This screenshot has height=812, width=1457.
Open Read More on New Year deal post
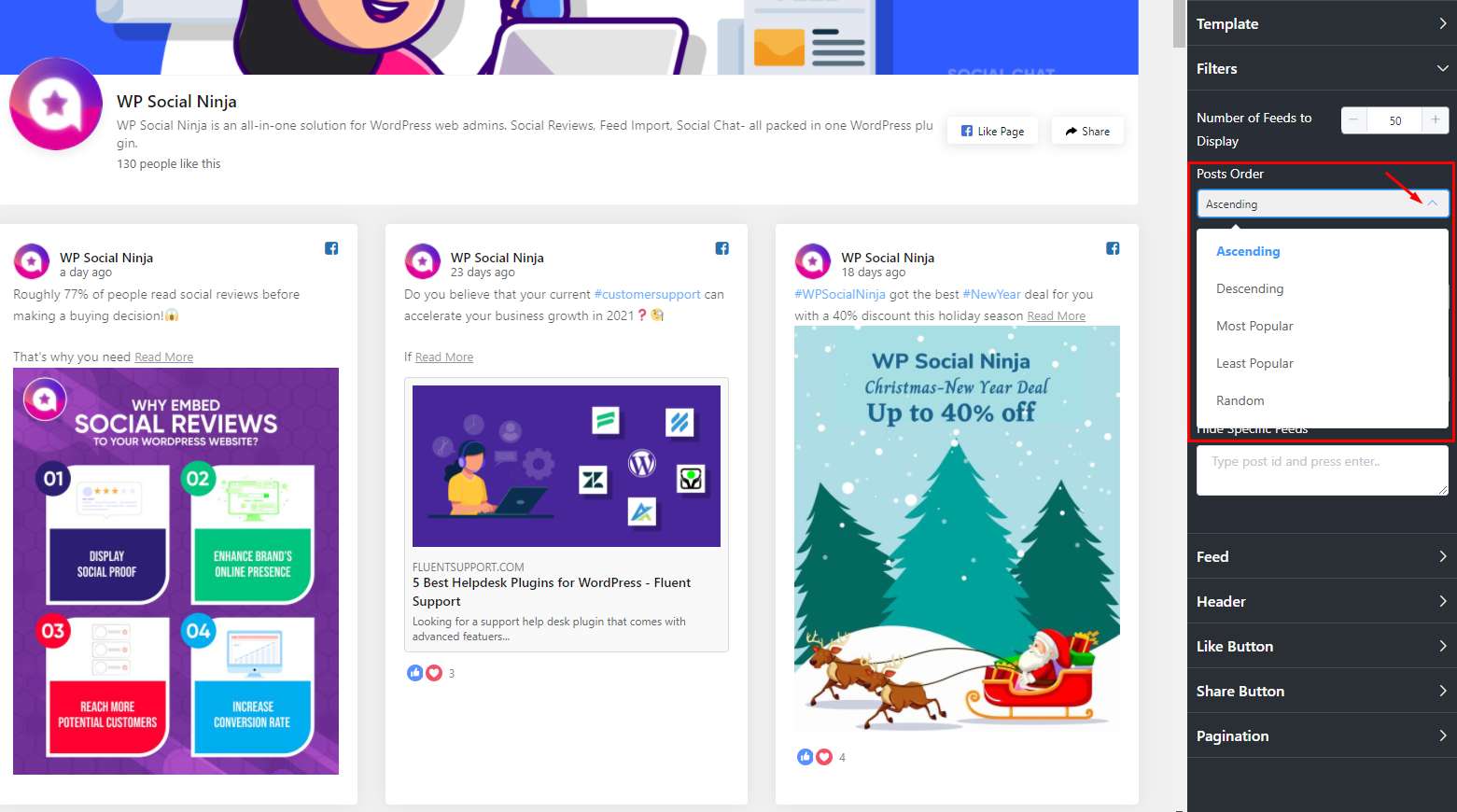[1056, 315]
